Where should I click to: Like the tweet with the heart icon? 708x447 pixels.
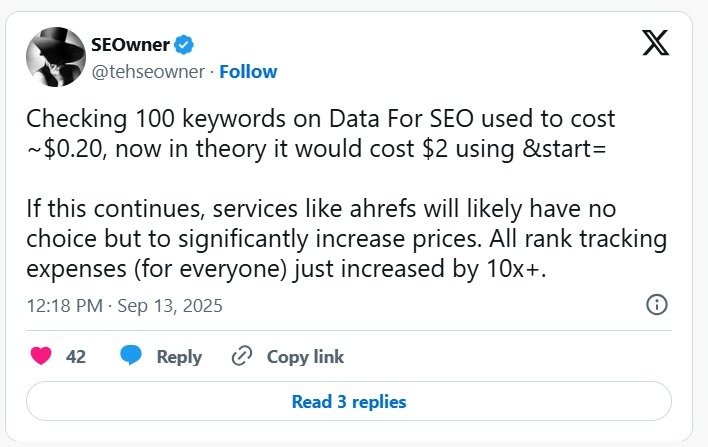41,356
